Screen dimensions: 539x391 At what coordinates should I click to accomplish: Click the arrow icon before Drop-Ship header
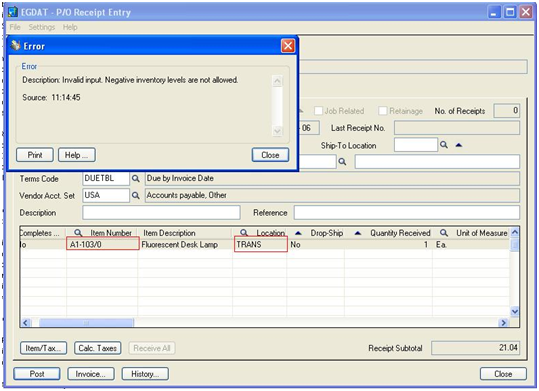(298, 233)
